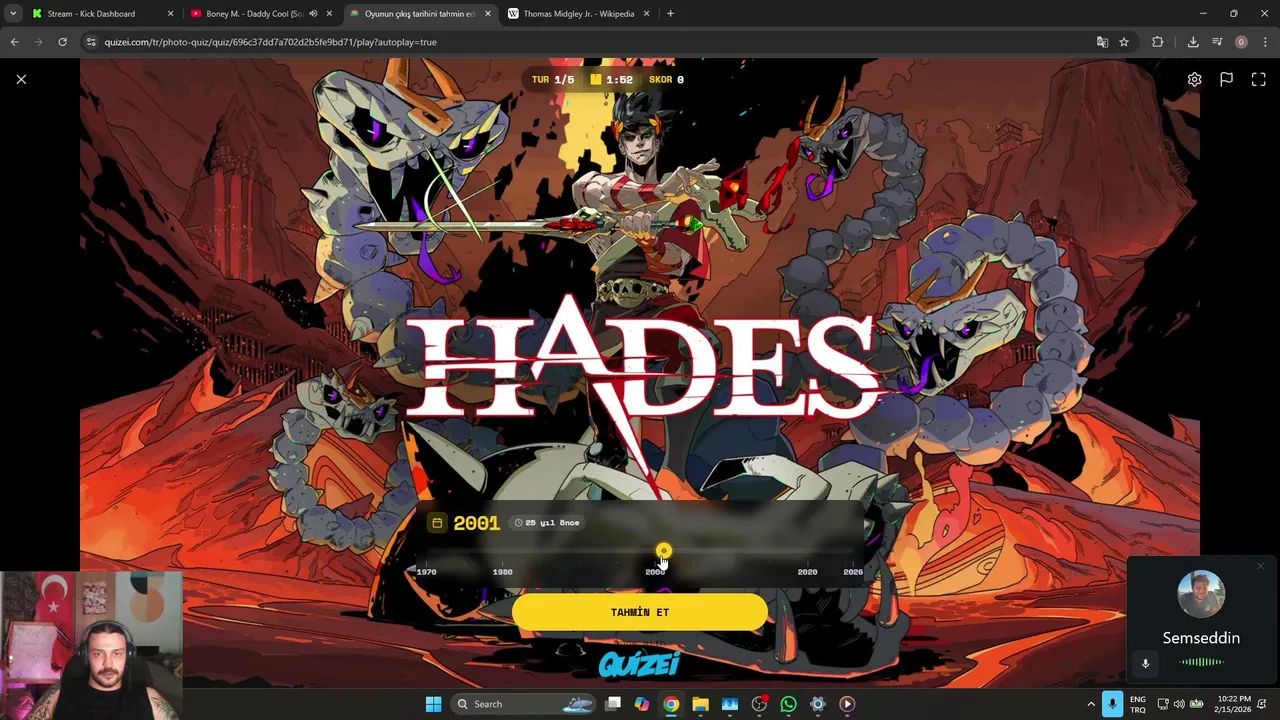View site information icon in address bar
Screen dimensions: 1280x720
click(x=91, y=42)
